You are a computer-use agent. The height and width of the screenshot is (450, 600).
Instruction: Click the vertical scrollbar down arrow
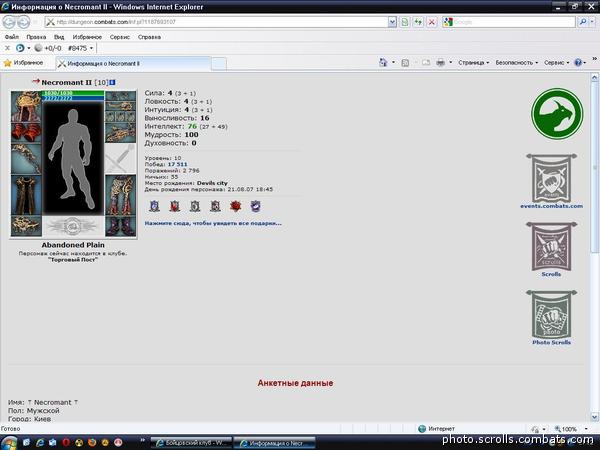point(594,417)
